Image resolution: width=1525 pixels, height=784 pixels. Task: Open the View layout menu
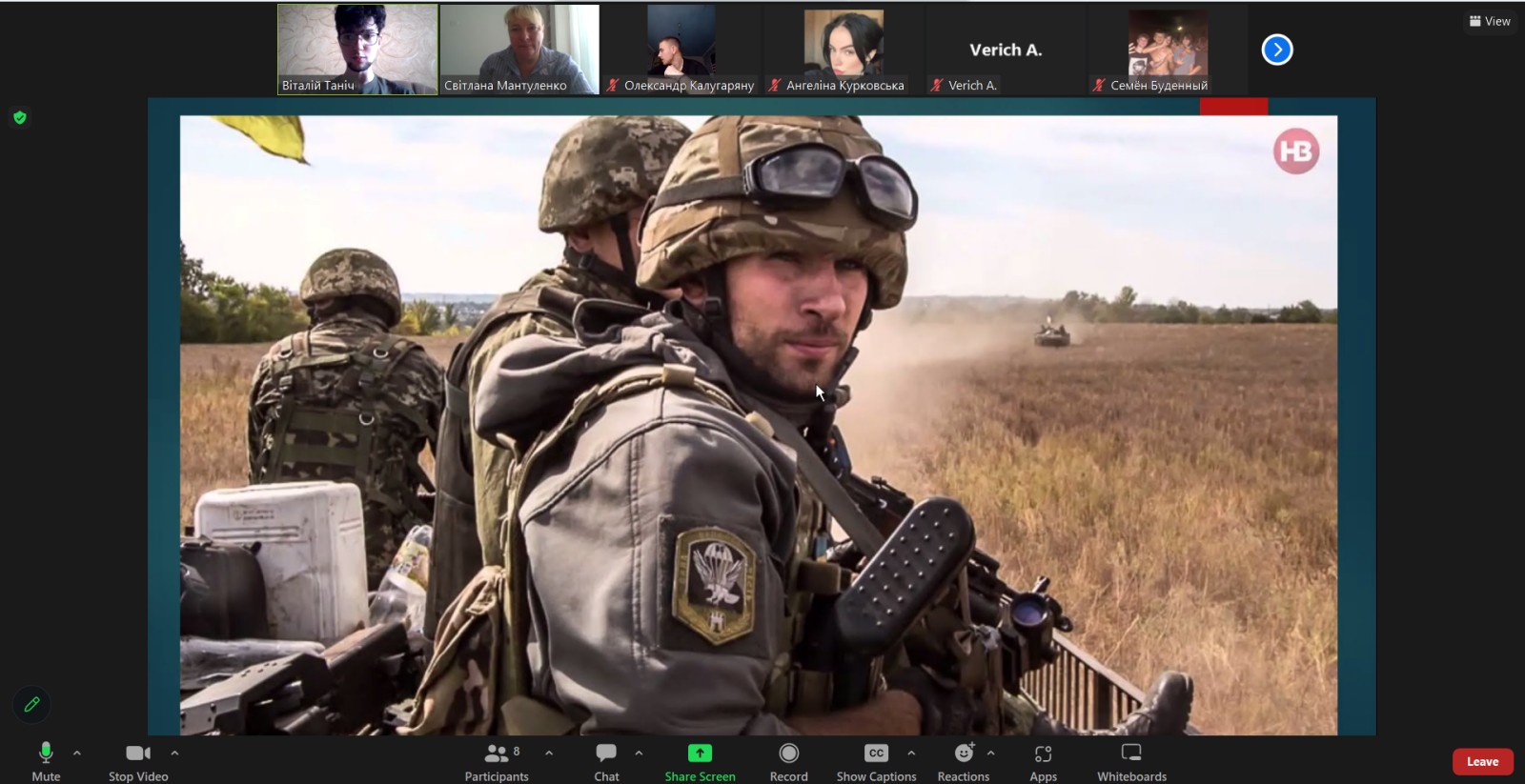pos(1490,21)
